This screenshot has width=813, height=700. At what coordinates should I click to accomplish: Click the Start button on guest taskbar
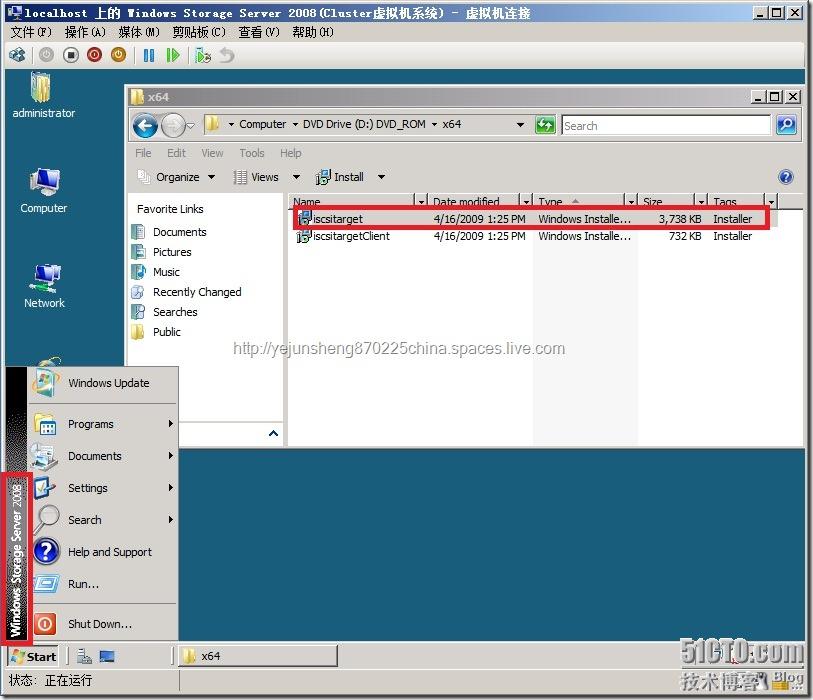tap(33, 657)
